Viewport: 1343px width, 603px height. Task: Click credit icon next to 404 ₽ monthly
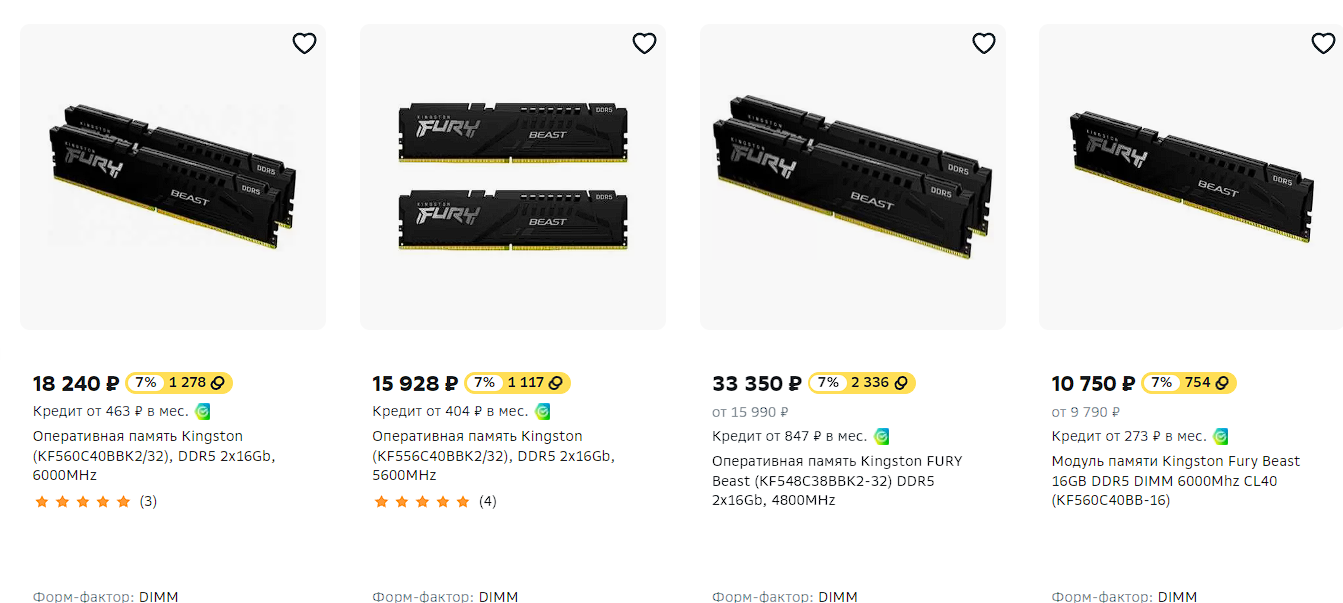tap(543, 411)
